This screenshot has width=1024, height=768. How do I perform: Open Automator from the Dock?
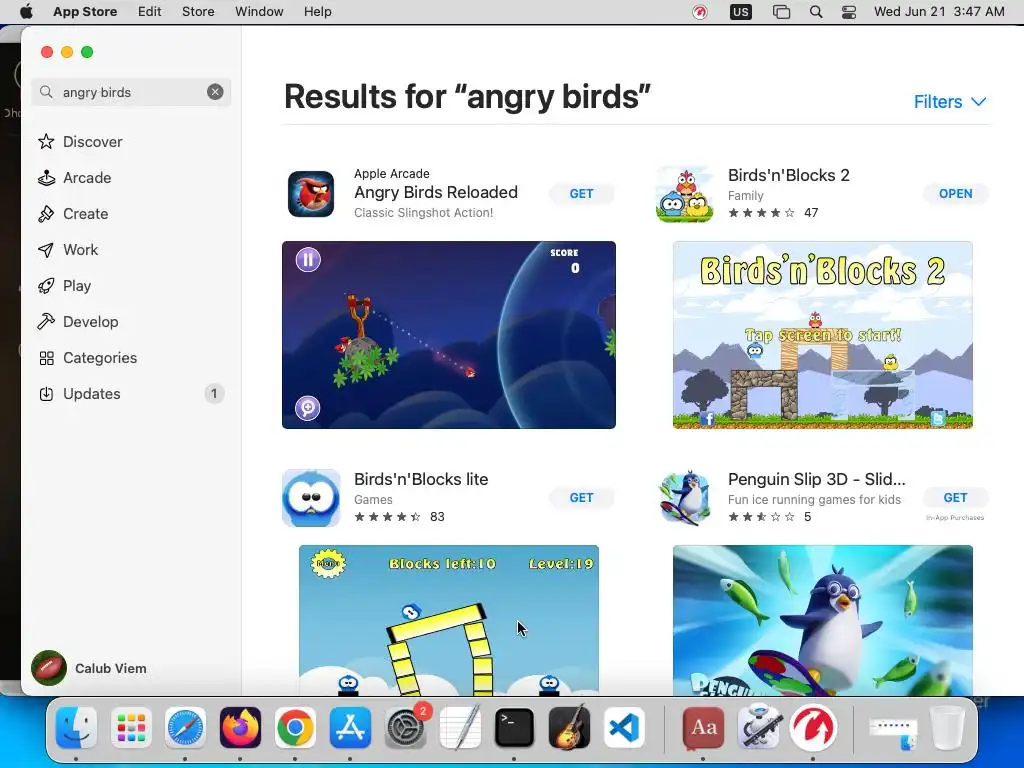pyautogui.click(x=758, y=728)
